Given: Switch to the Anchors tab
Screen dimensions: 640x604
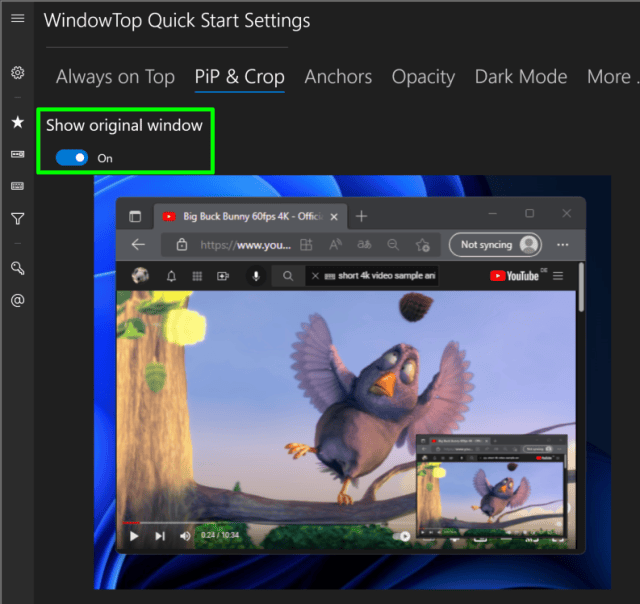Looking at the screenshot, I should [x=338, y=77].
